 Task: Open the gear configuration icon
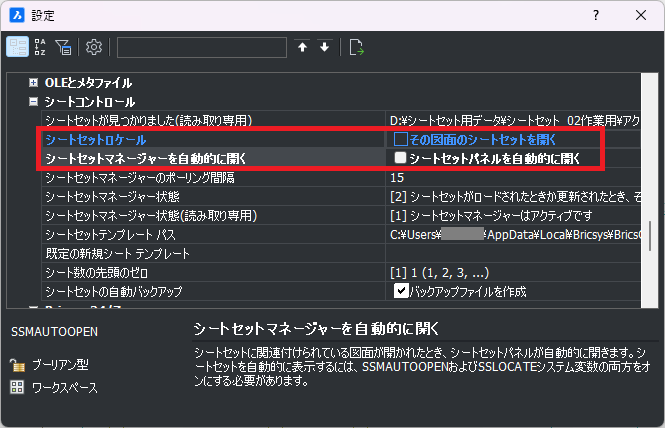tap(94, 47)
